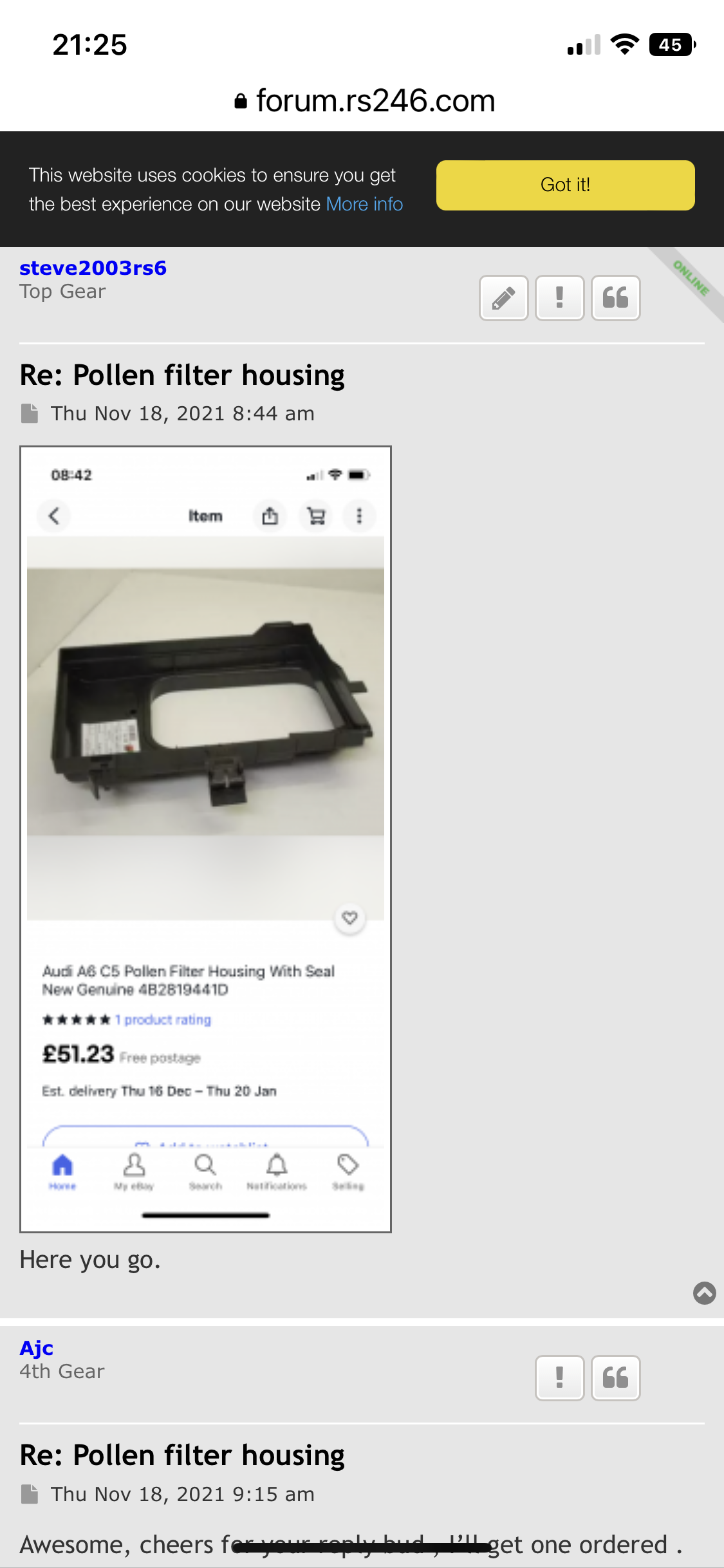Image resolution: width=724 pixels, height=1568 pixels.
Task: Open the eBay pollen filter housing screenshot
Action: [205, 839]
